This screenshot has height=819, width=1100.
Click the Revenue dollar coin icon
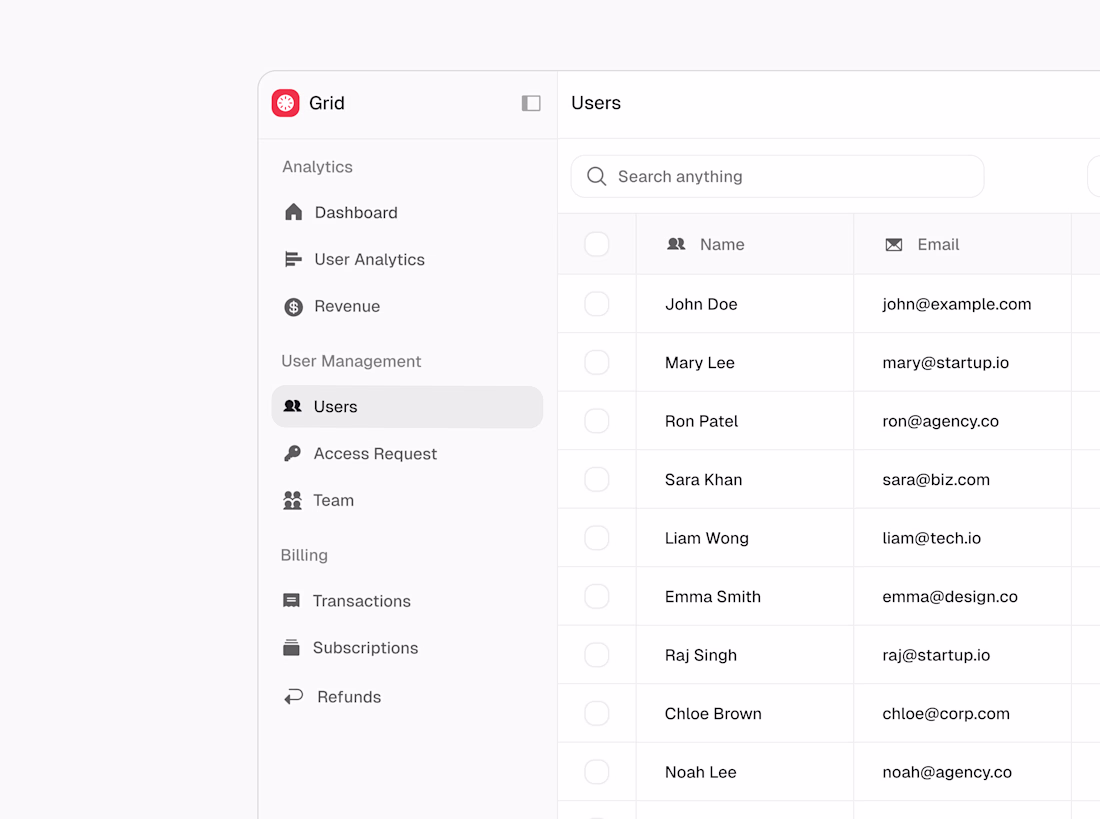coord(293,307)
